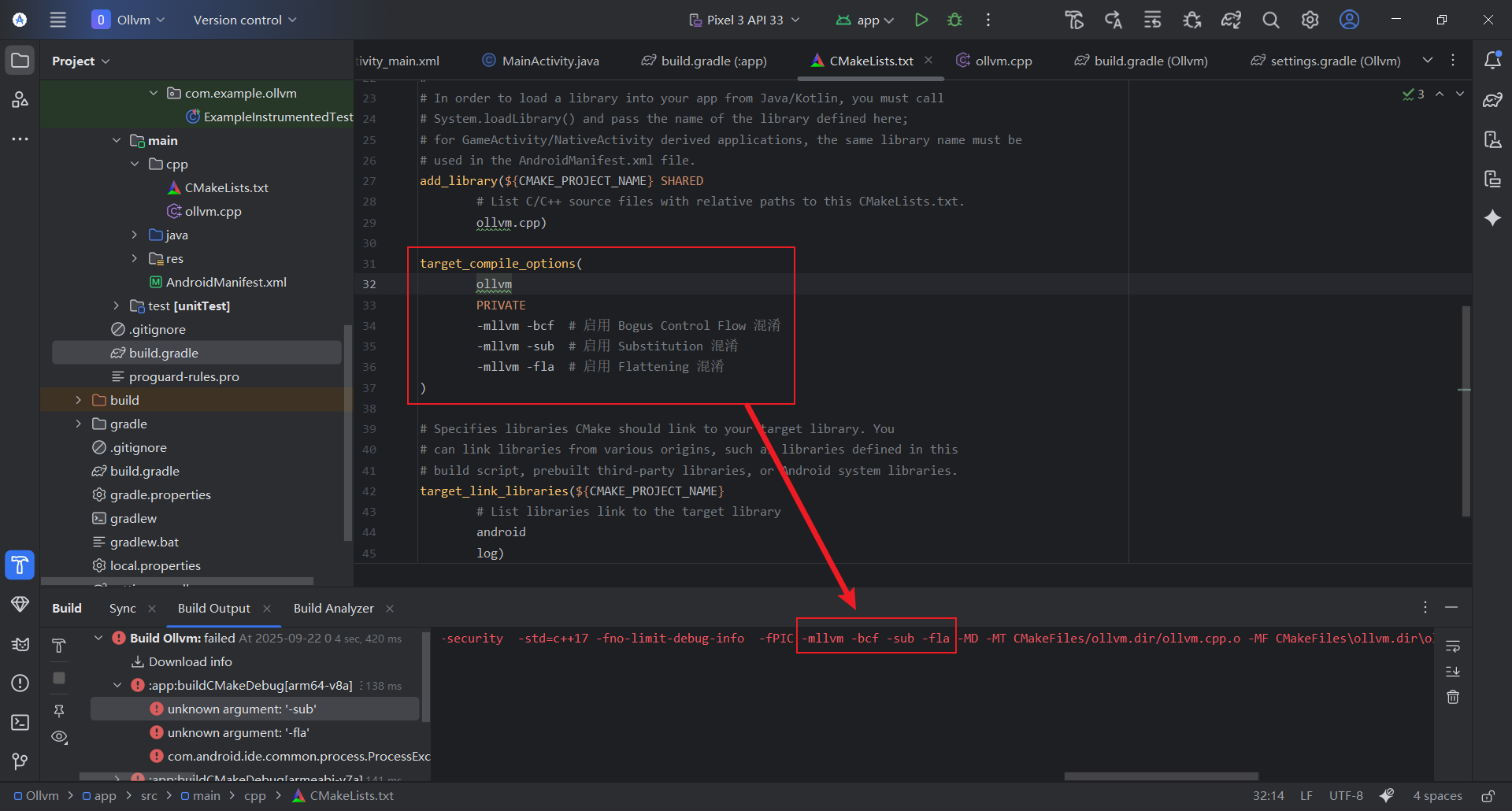Image resolution: width=1512 pixels, height=811 pixels.
Task: Open the Pixel 3 API 33 device dropdown
Action: (x=744, y=20)
